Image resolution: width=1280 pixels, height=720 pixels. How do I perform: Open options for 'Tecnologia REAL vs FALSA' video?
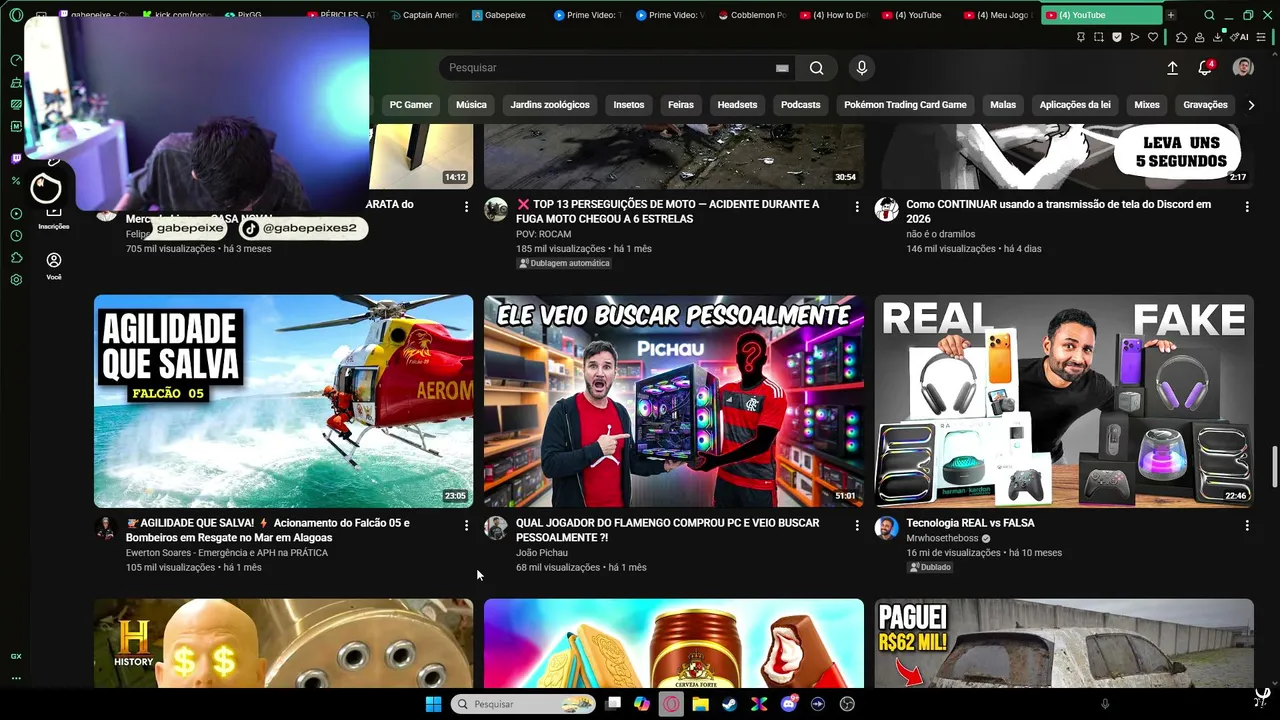1246,525
